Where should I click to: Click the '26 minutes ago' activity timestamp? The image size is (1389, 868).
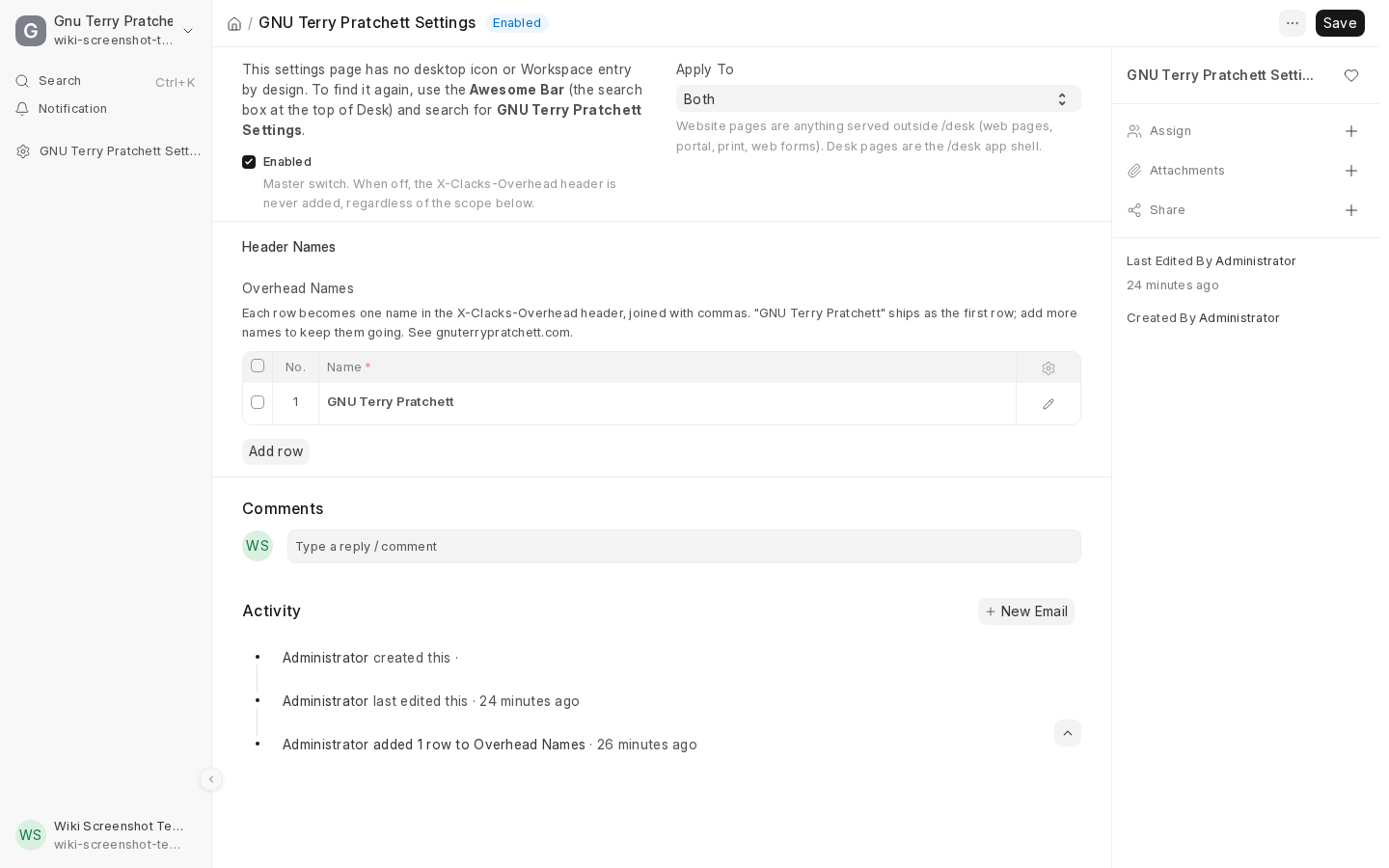[647, 745]
